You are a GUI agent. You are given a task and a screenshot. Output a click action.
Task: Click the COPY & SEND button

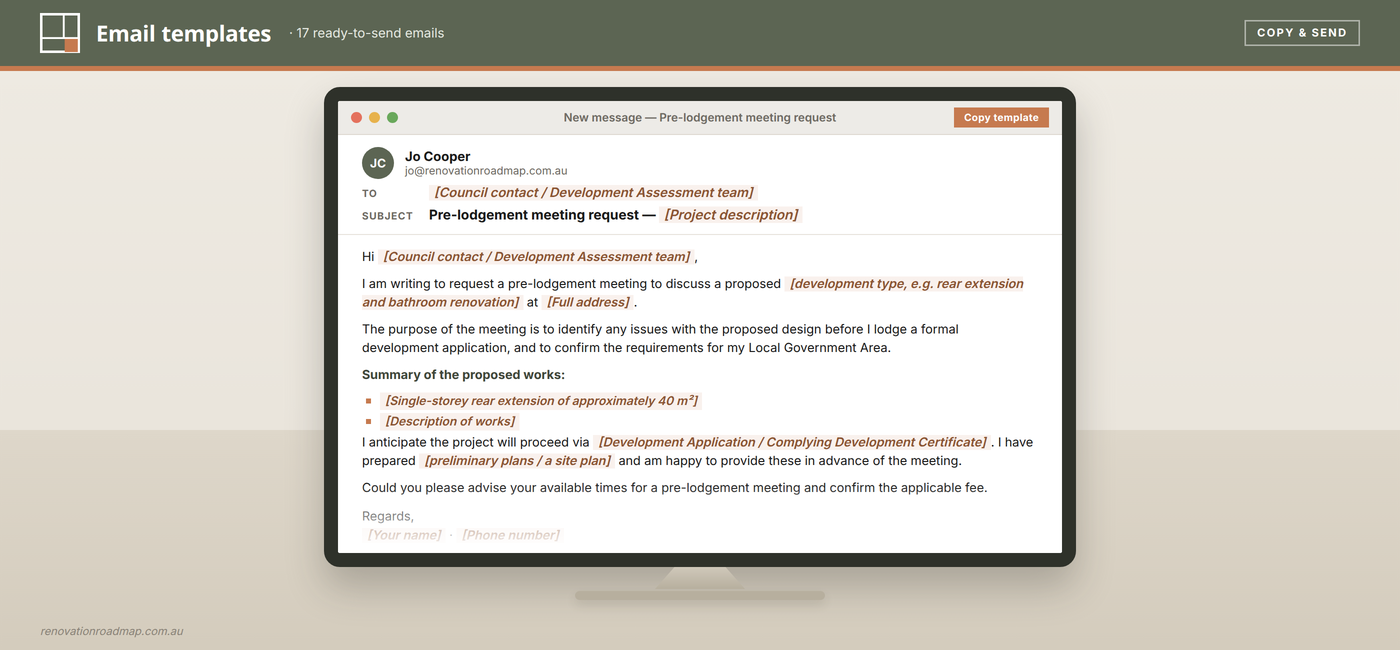tap(1302, 33)
